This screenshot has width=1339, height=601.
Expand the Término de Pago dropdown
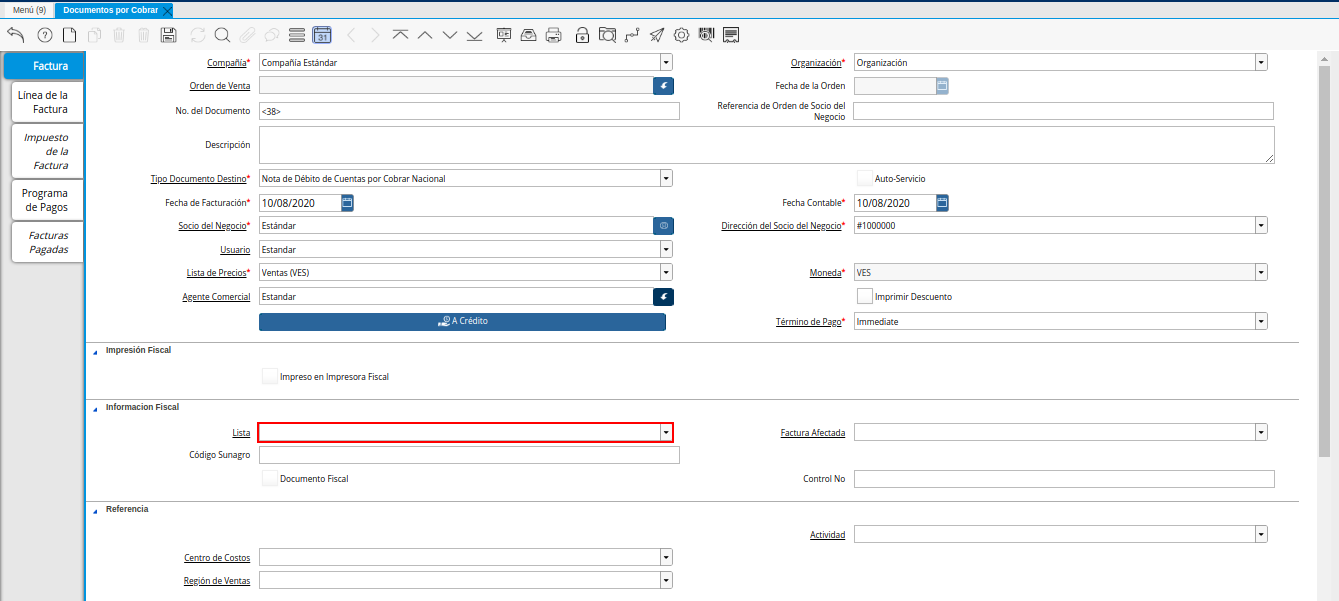coord(1260,322)
